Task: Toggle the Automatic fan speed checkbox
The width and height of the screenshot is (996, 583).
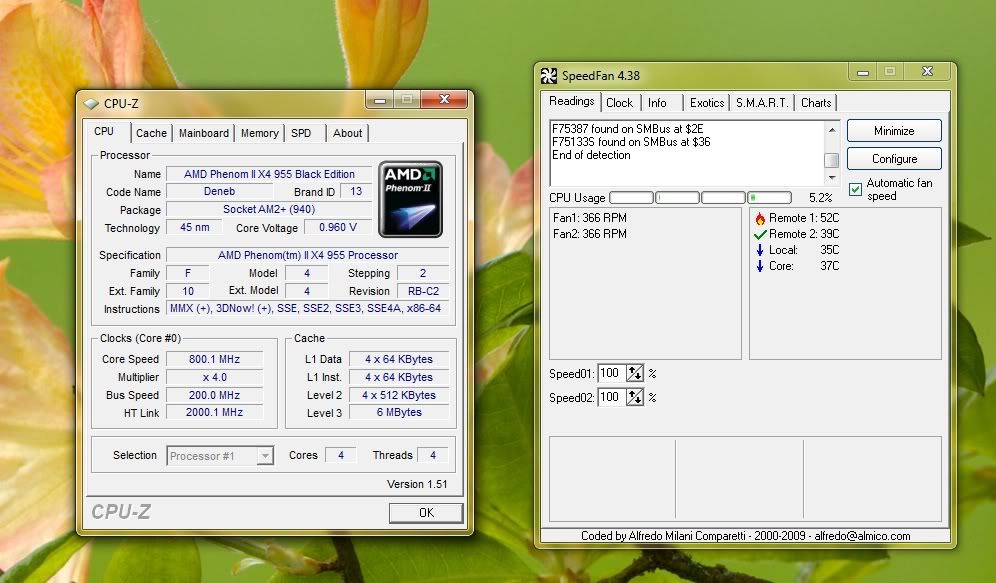Action: pos(856,189)
